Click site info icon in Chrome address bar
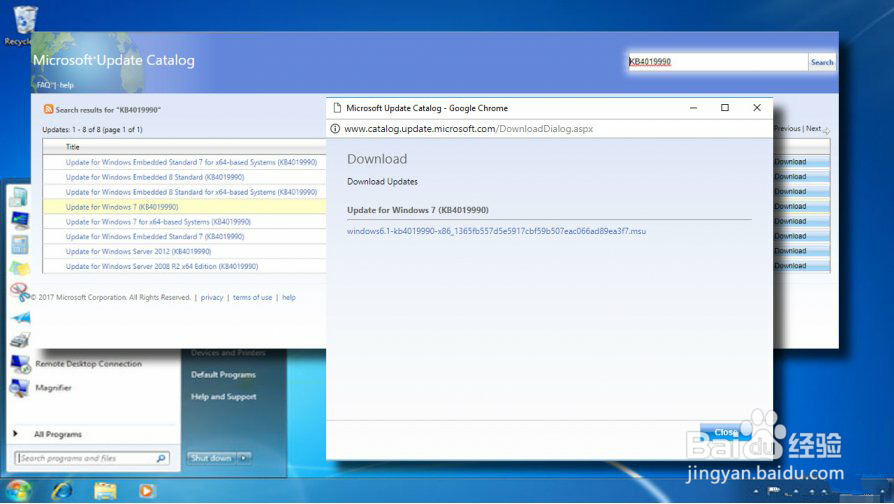Viewport: 894px width, 504px height. [x=335, y=129]
